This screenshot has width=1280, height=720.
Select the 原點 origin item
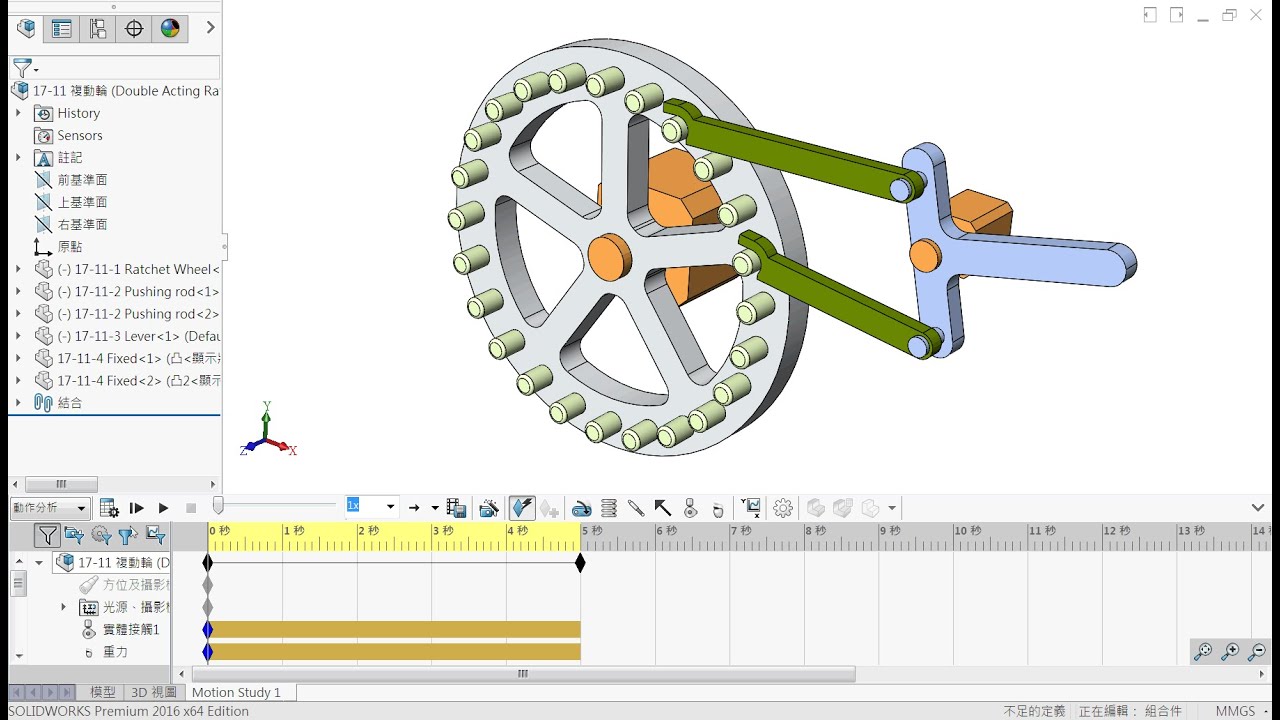pyautogui.click(x=70, y=246)
